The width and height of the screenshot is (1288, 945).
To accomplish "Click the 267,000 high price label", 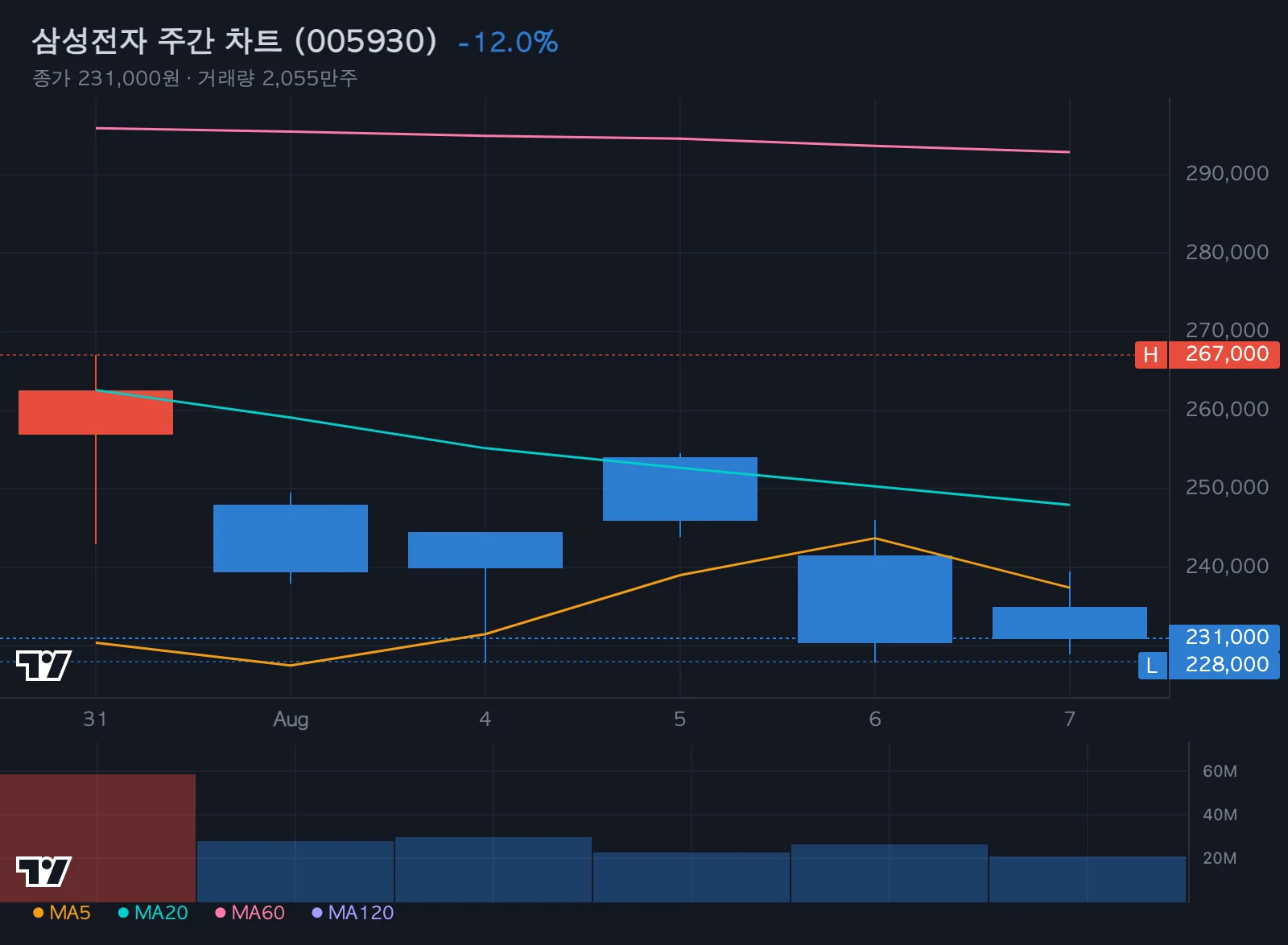I will [x=1224, y=354].
